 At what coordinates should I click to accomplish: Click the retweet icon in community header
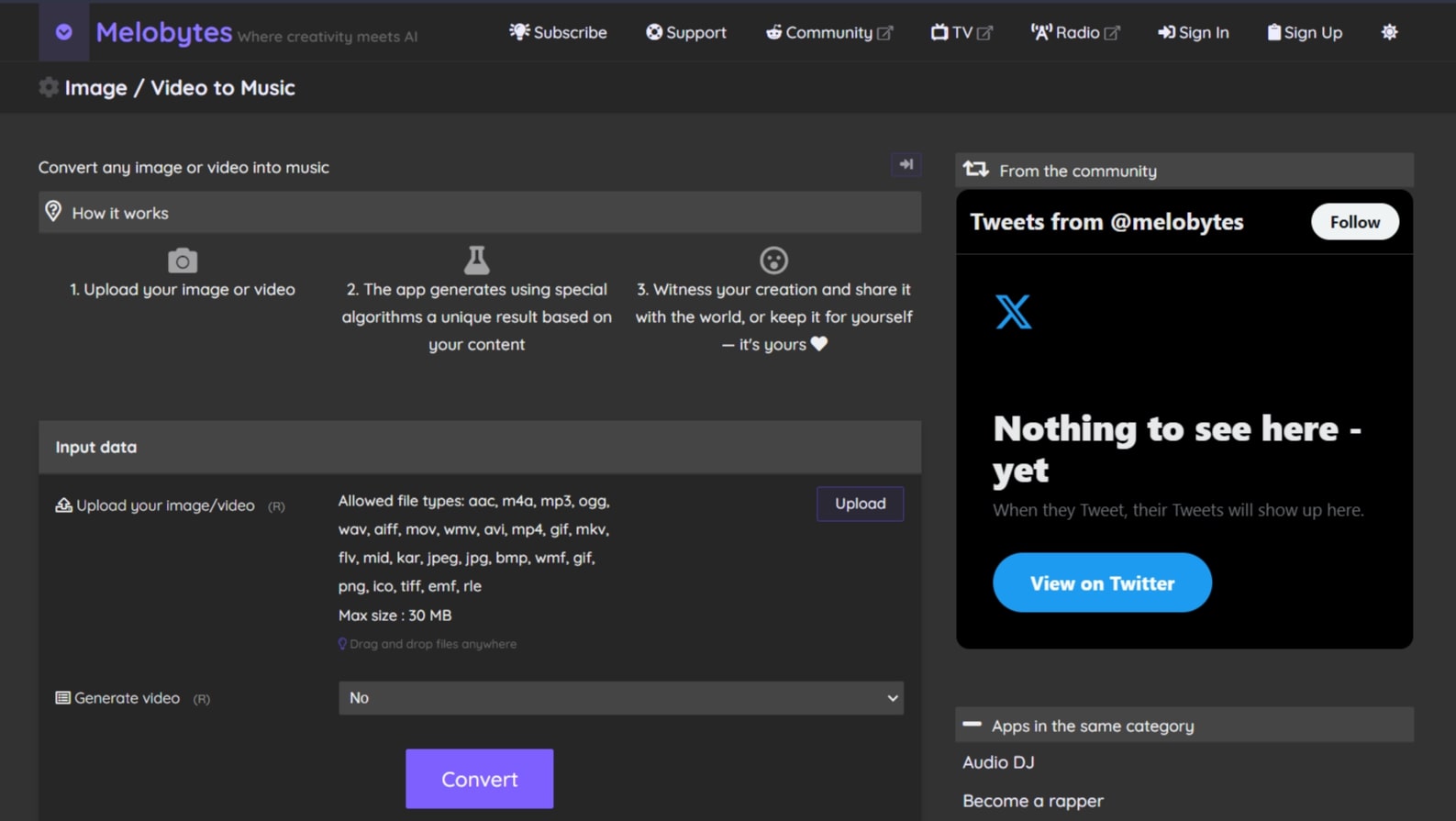coord(975,170)
